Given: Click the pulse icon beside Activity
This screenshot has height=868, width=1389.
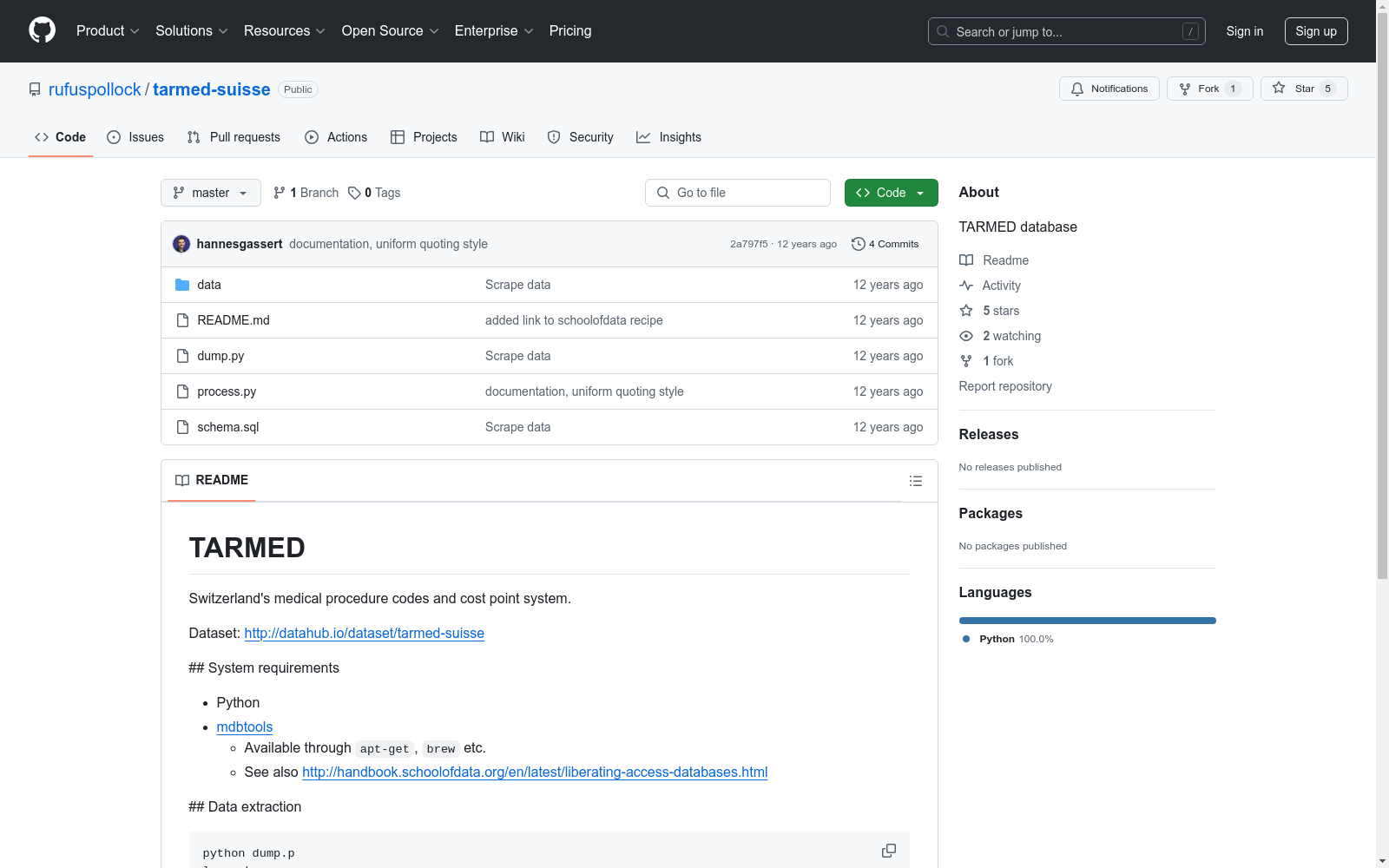Looking at the screenshot, I should (x=966, y=286).
